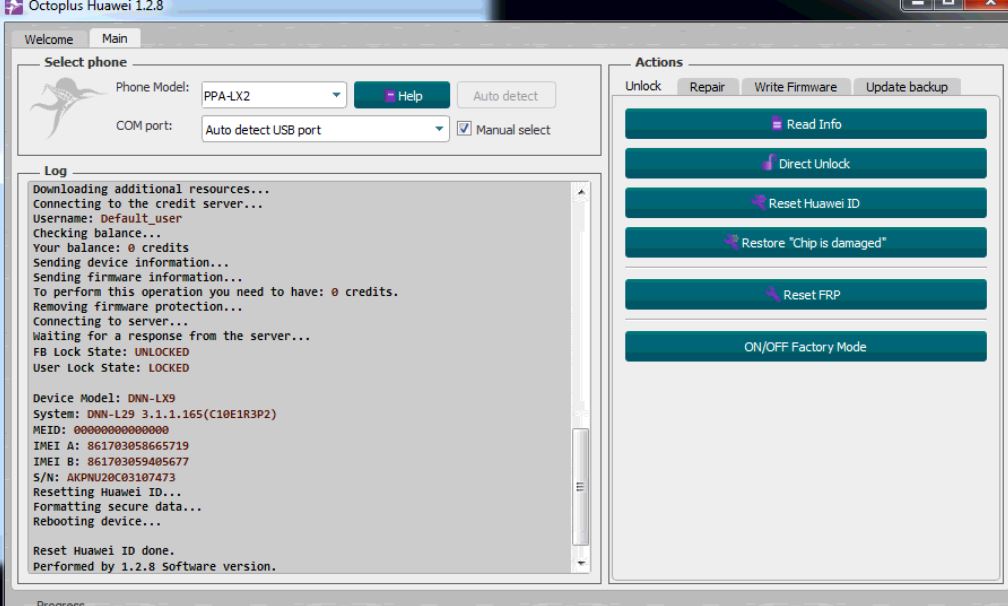Viewport: 1008px width, 606px height.
Task: Click log line "User Lock State: LOCKED"
Action: point(111,368)
